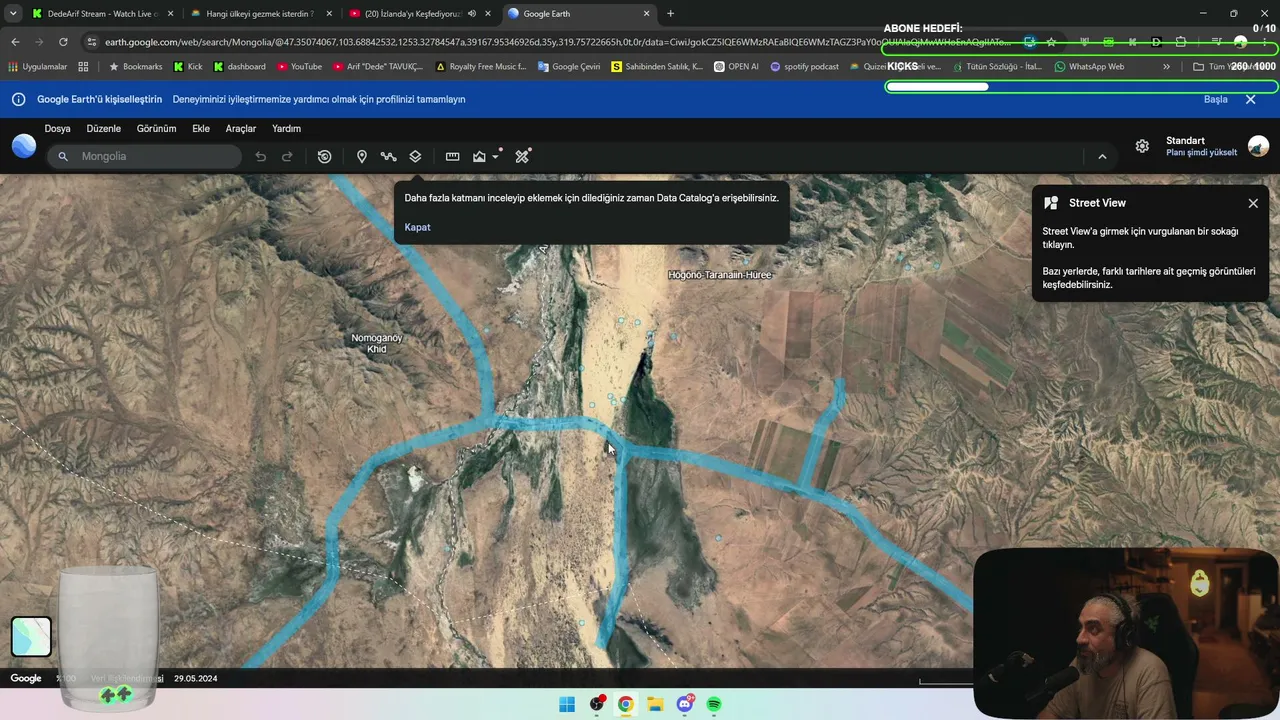This screenshot has width=1280, height=720.
Task: Expand the imagery tool dropdown arrow
Action: click(495, 157)
